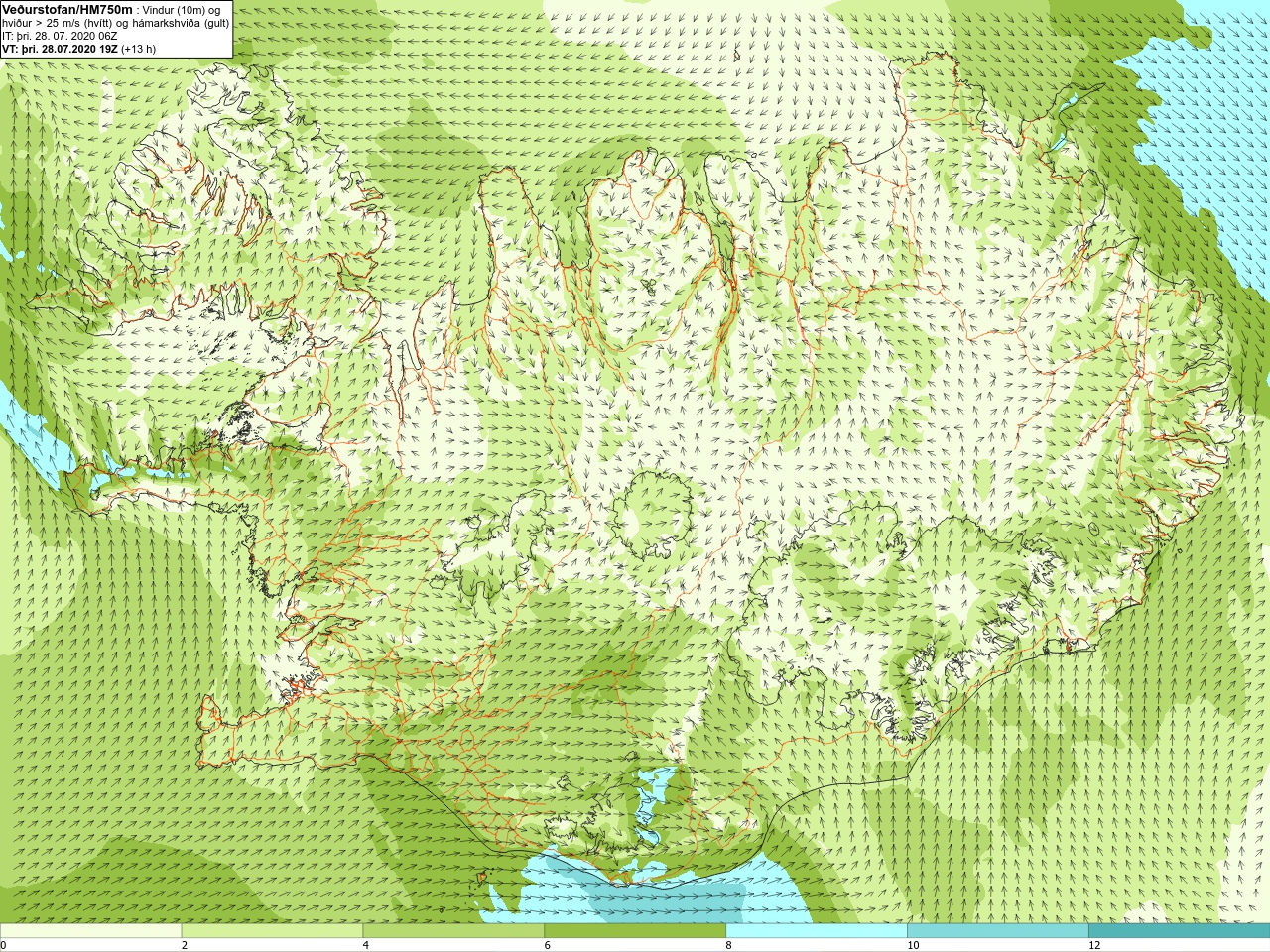Click the cyan 10–12 legend segment
1270x952 pixels.
(x=997, y=931)
